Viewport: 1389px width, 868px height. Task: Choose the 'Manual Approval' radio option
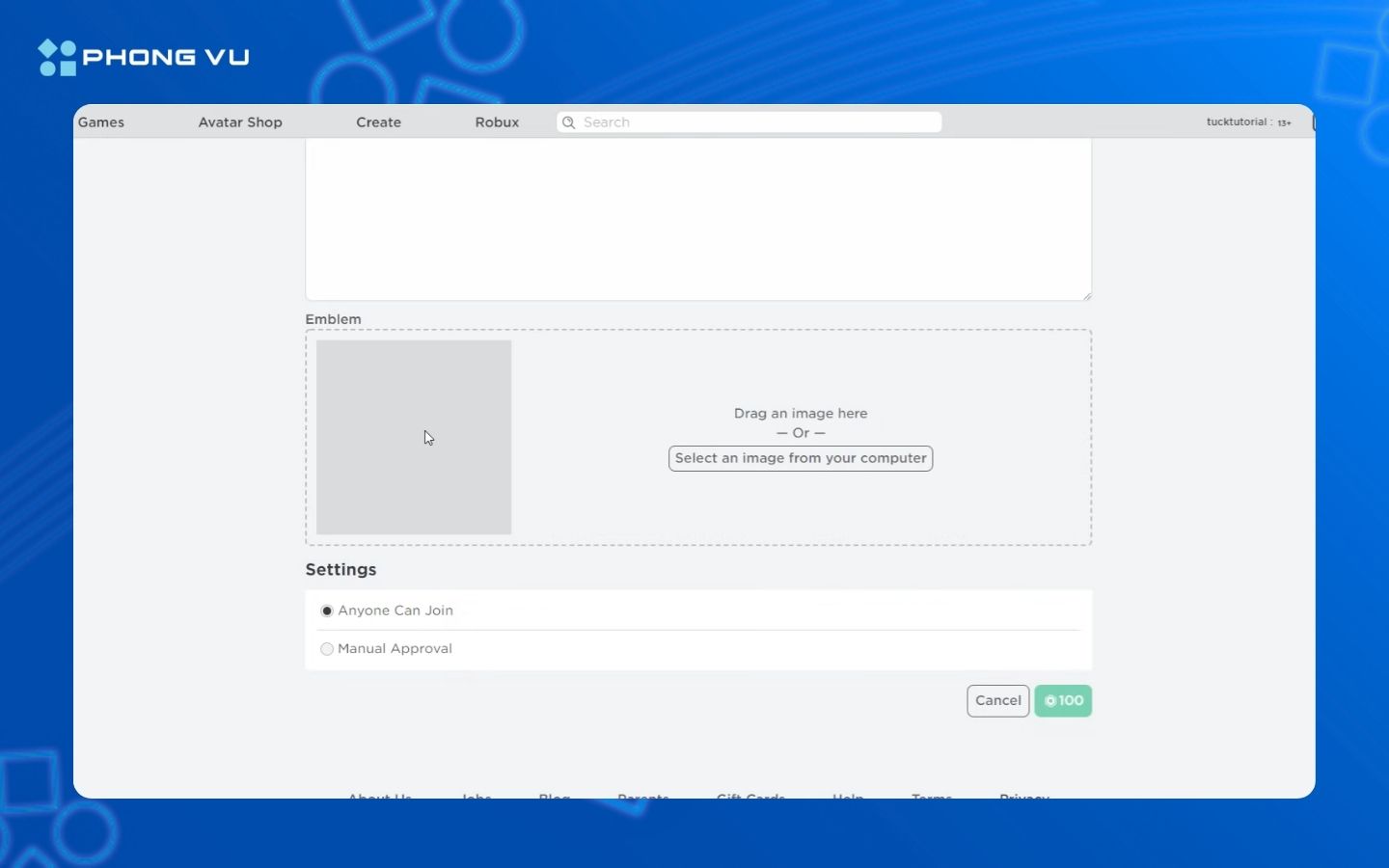coord(327,649)
